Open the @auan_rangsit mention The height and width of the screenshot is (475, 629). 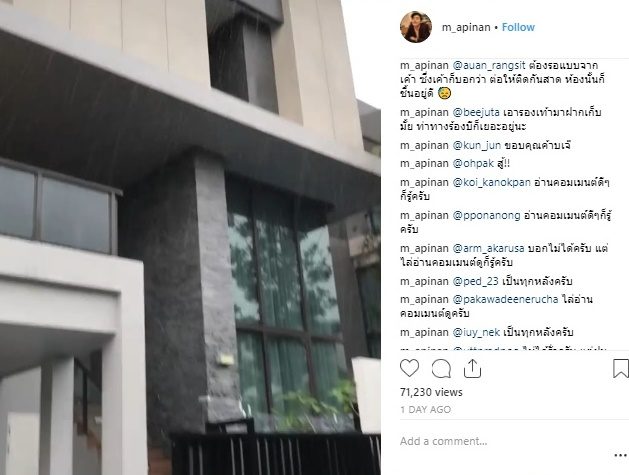pyautogui.click(x=489, y=65)
